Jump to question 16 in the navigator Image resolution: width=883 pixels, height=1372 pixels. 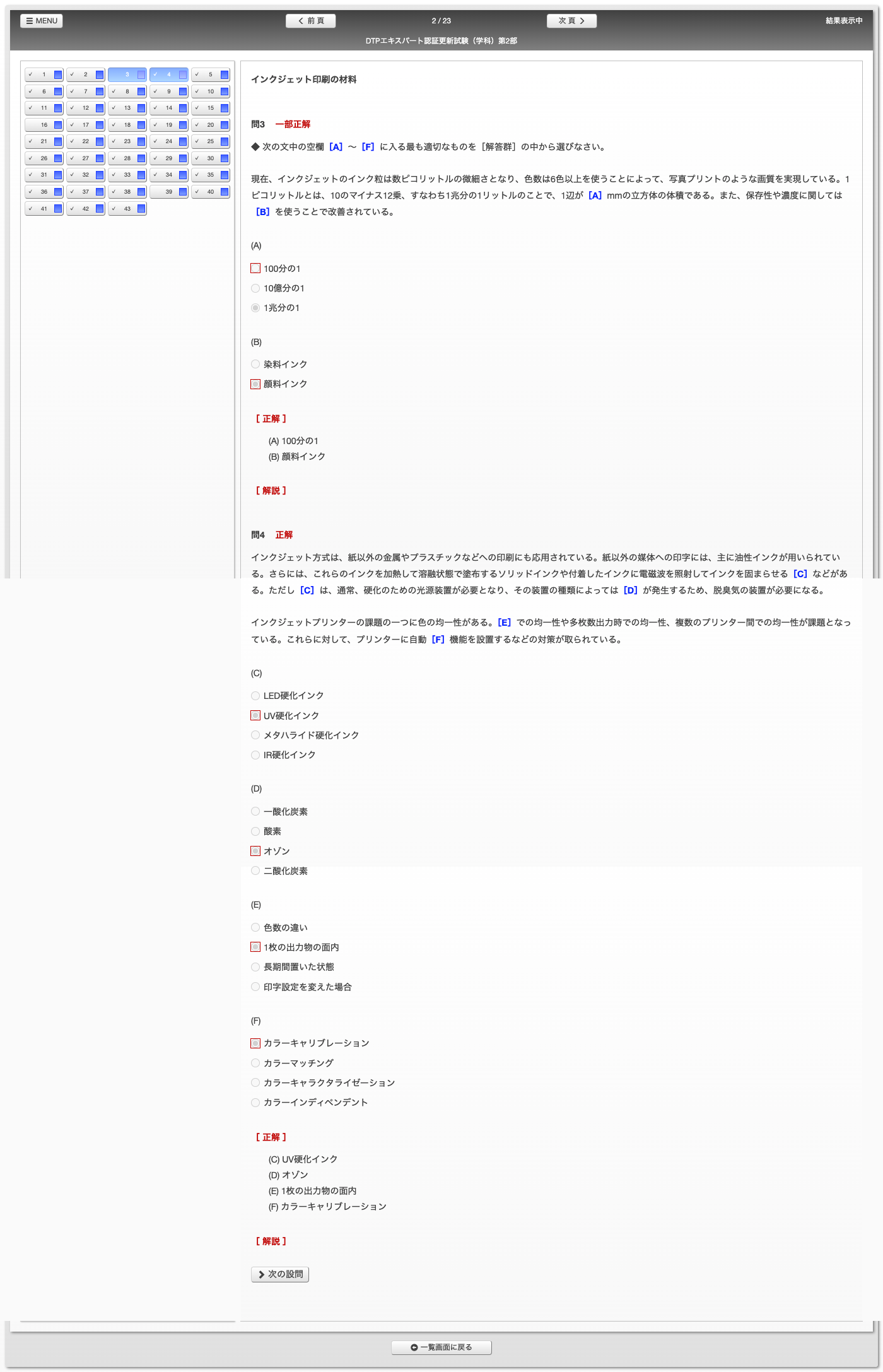[44, 125]
